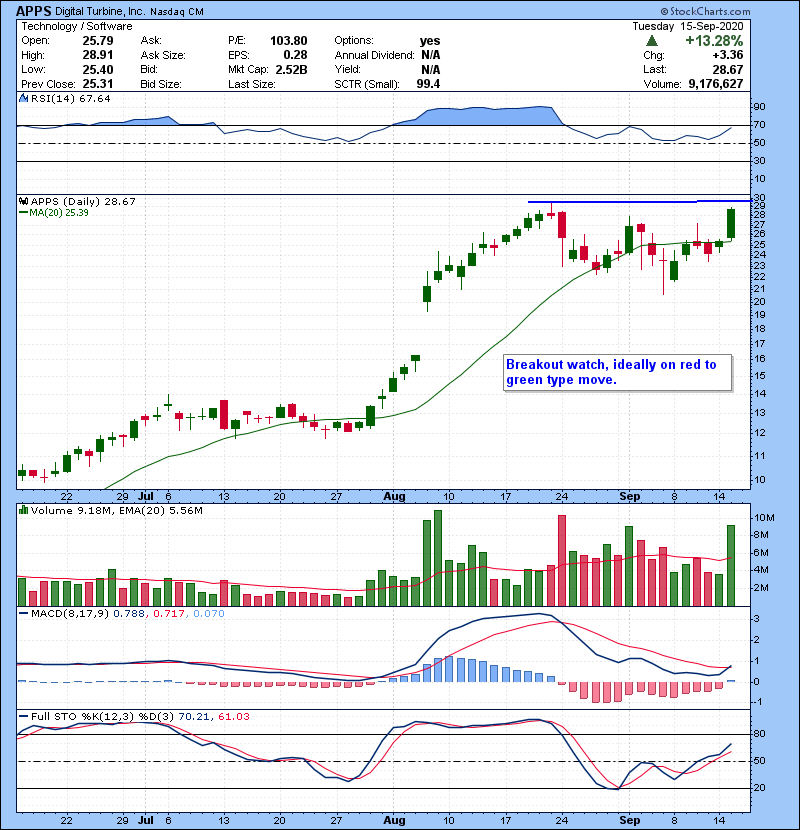Image resolution: width=800 pixels, height=830 pixels.
Task: Click the APPS ticker symbol in header
Action: click(x=34, y=11)
